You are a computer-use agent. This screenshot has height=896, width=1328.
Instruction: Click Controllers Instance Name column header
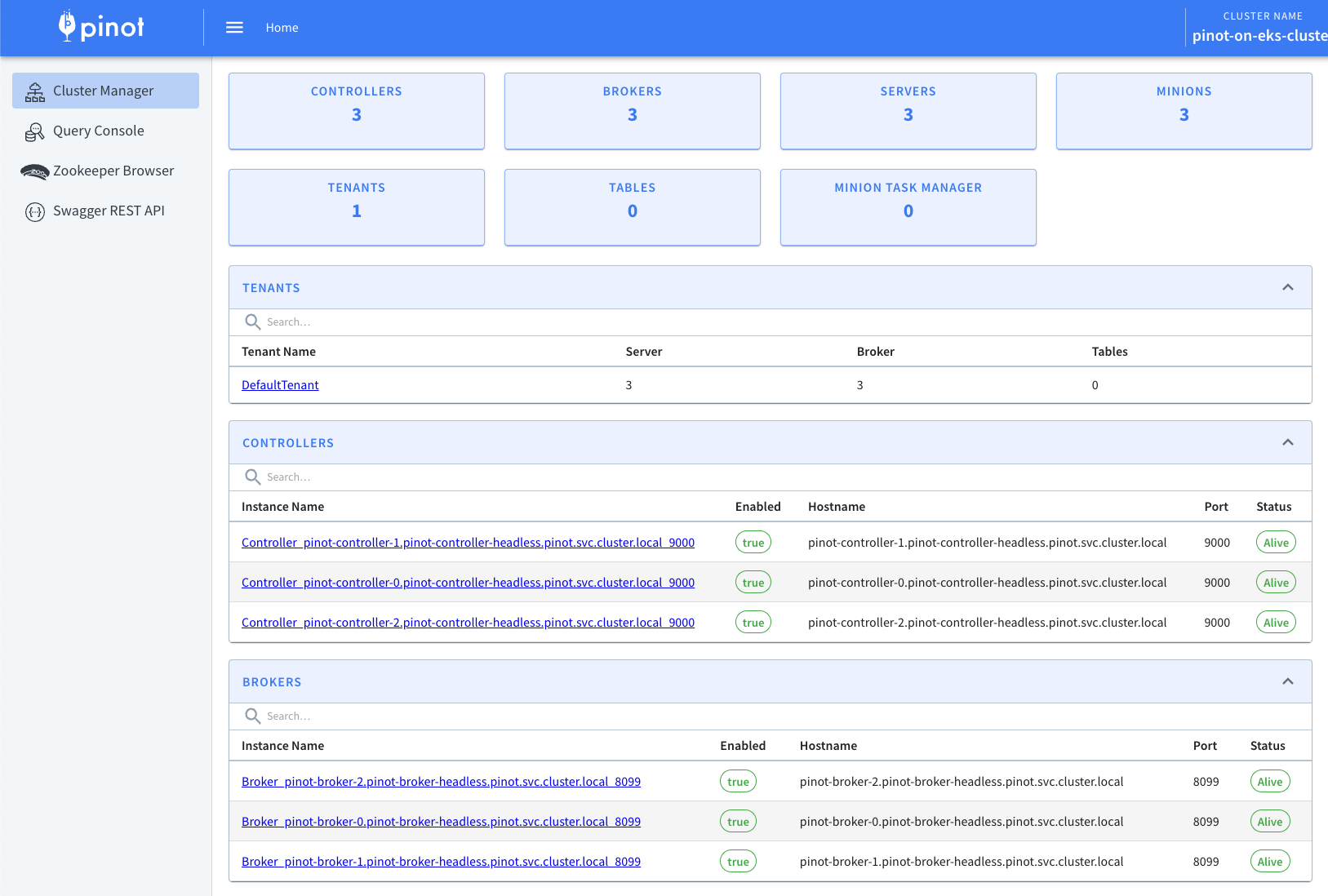[x=282, y=507]
